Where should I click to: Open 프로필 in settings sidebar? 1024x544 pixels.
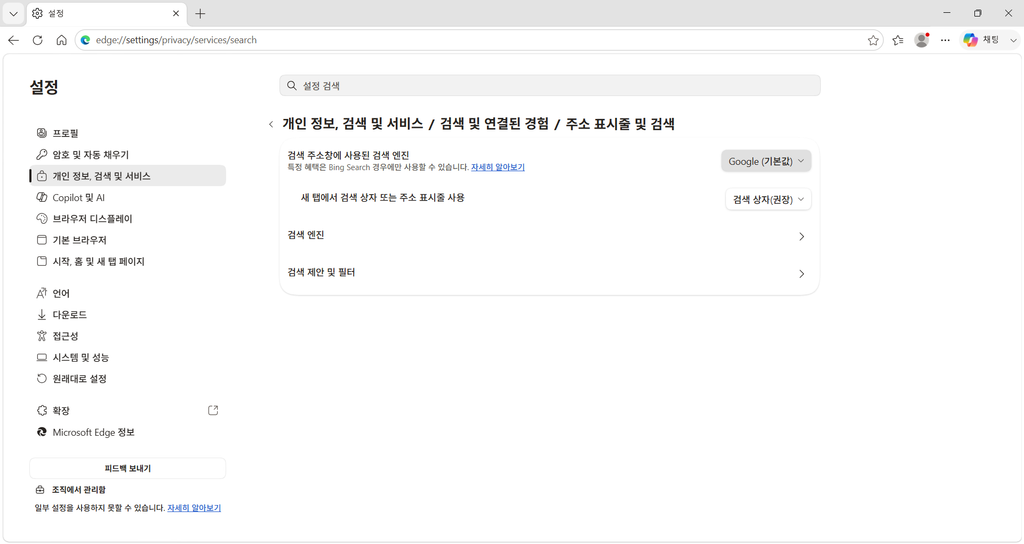[128, 133]
